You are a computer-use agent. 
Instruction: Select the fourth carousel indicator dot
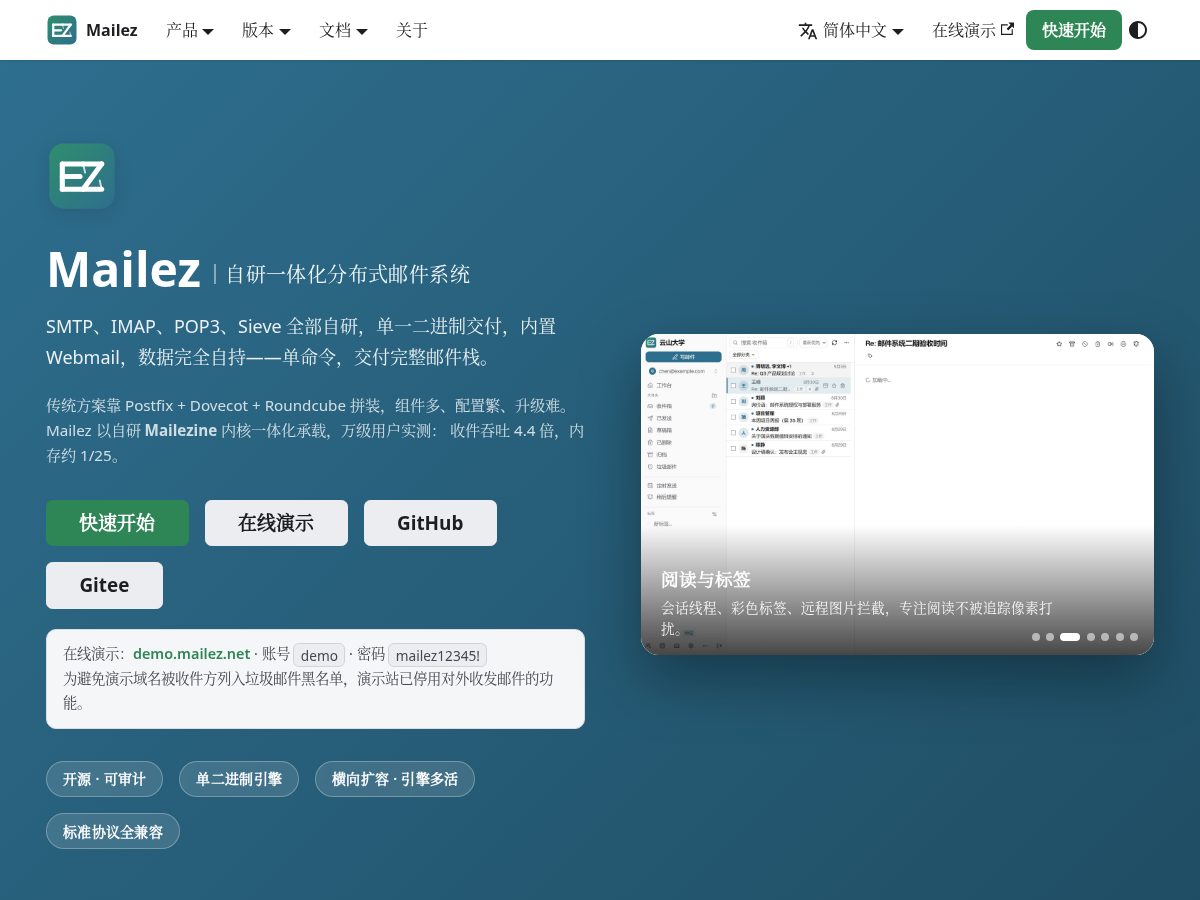(x=1091, y=637)
